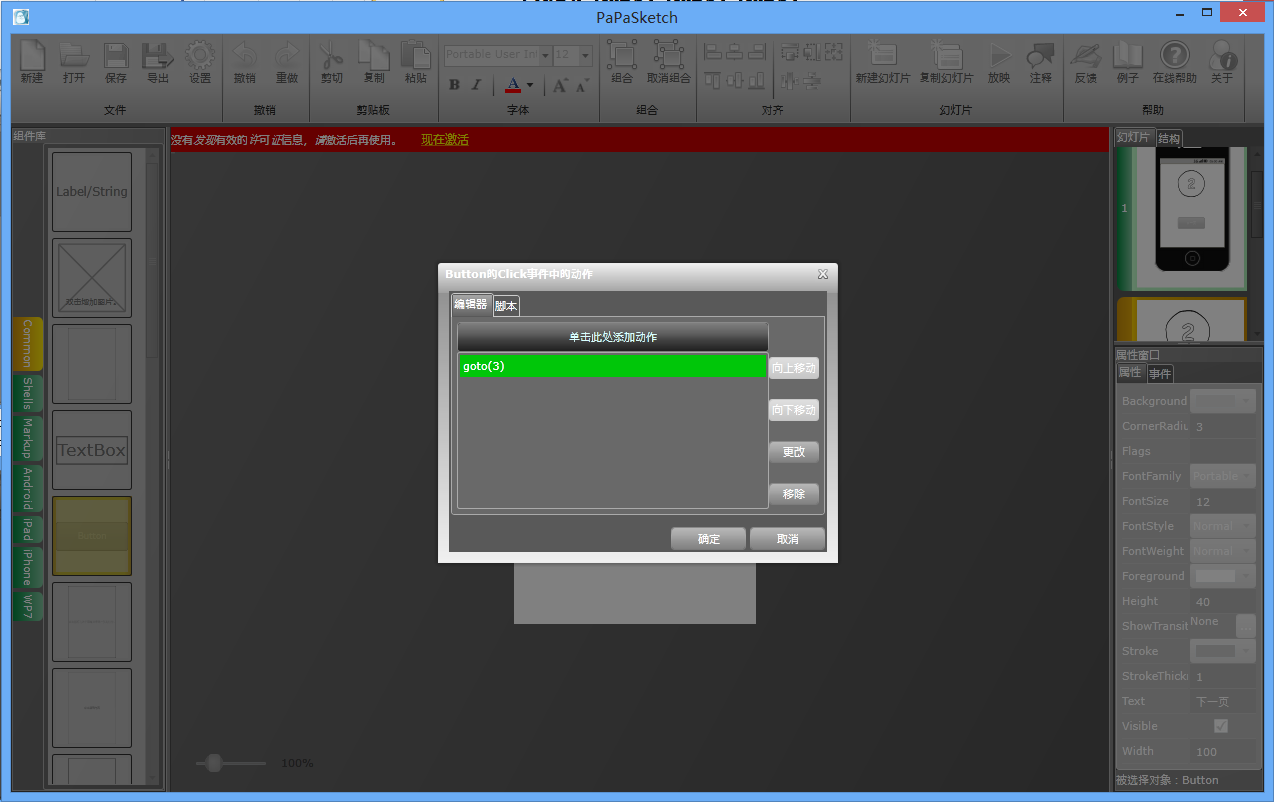
Task: Click the 注释 (Annotation) icon
Action: [1041, 55]
